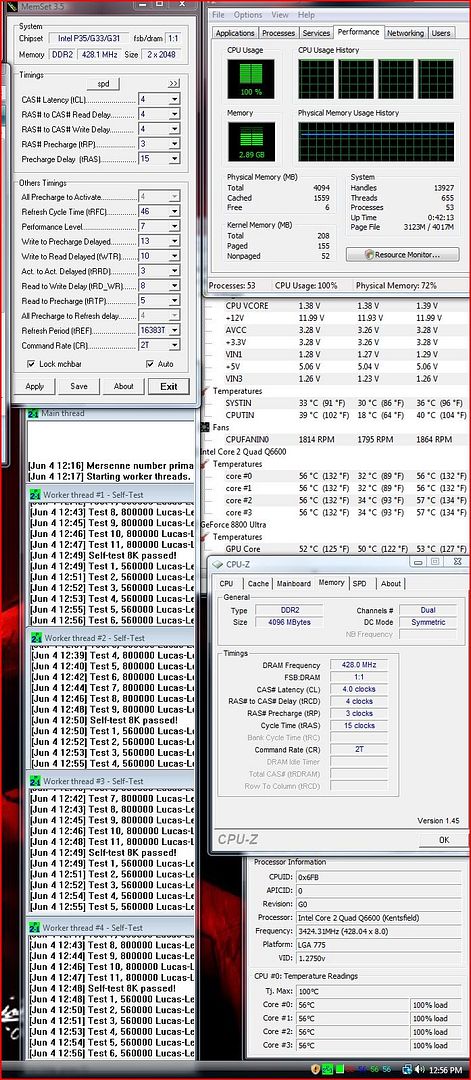Open the RAS# to CAS# Write Delay dropdown
Image resolution: width=471 pixels, height=1080 pixels.
tap(174, 129)
